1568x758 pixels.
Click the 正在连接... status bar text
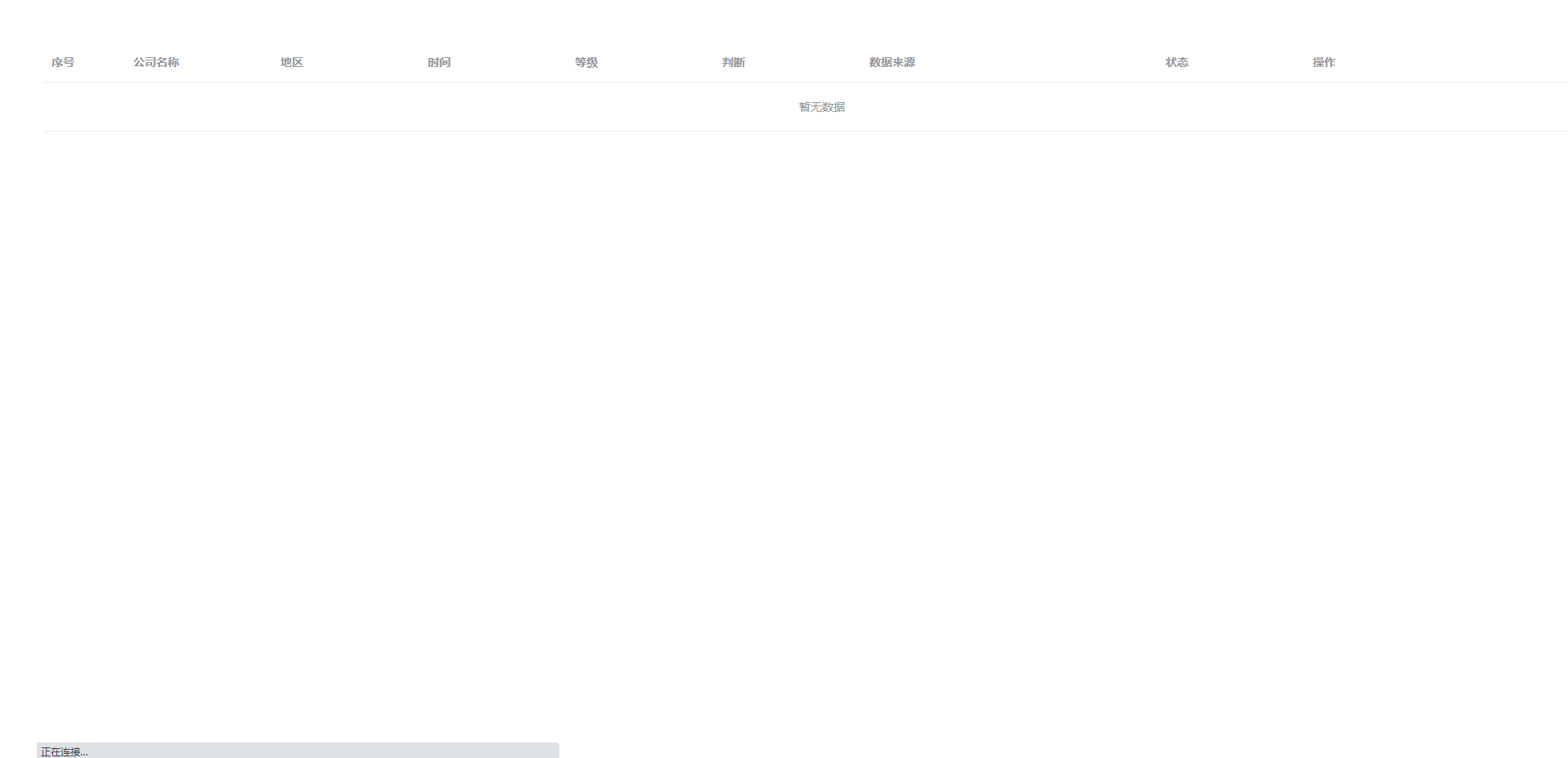pos(65,751)
